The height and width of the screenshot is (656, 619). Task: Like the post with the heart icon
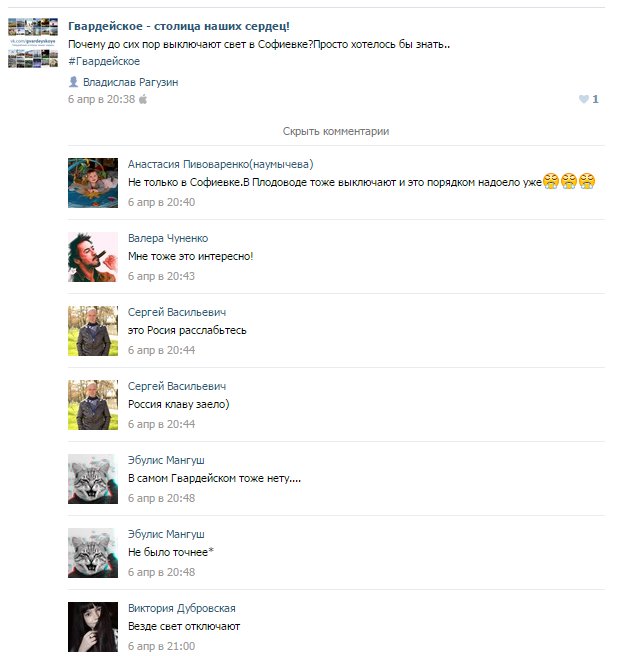[583, 99]
